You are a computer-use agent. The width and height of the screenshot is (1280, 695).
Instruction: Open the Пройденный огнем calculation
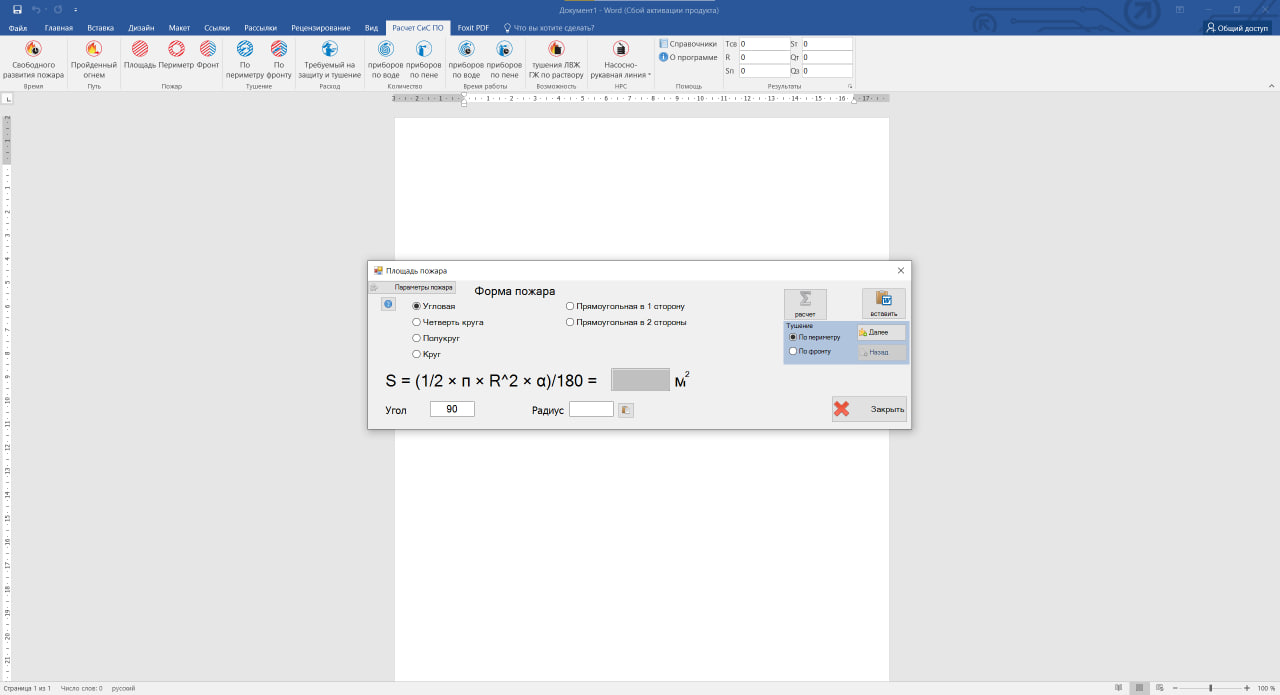pyautogui.click(x=94, y=49)
